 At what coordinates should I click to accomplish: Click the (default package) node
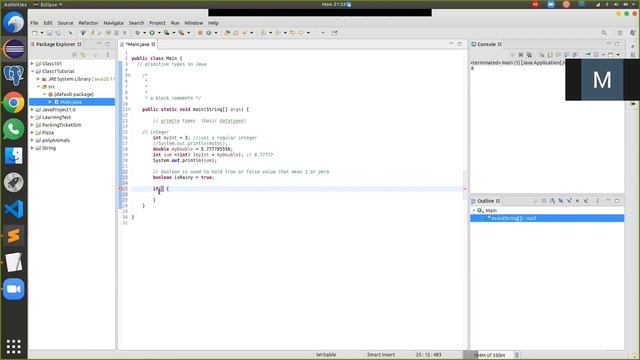(x=73, y=94)
